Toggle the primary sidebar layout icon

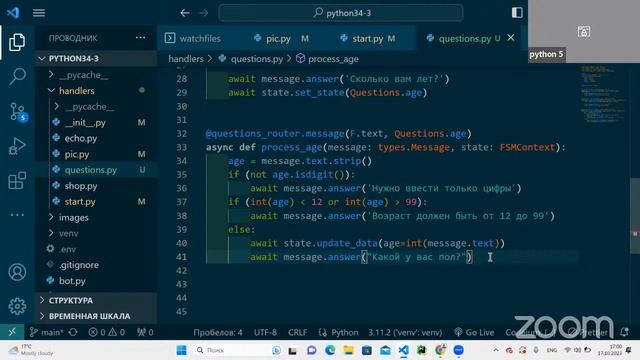pyautogui.click(x=517, y=13)
